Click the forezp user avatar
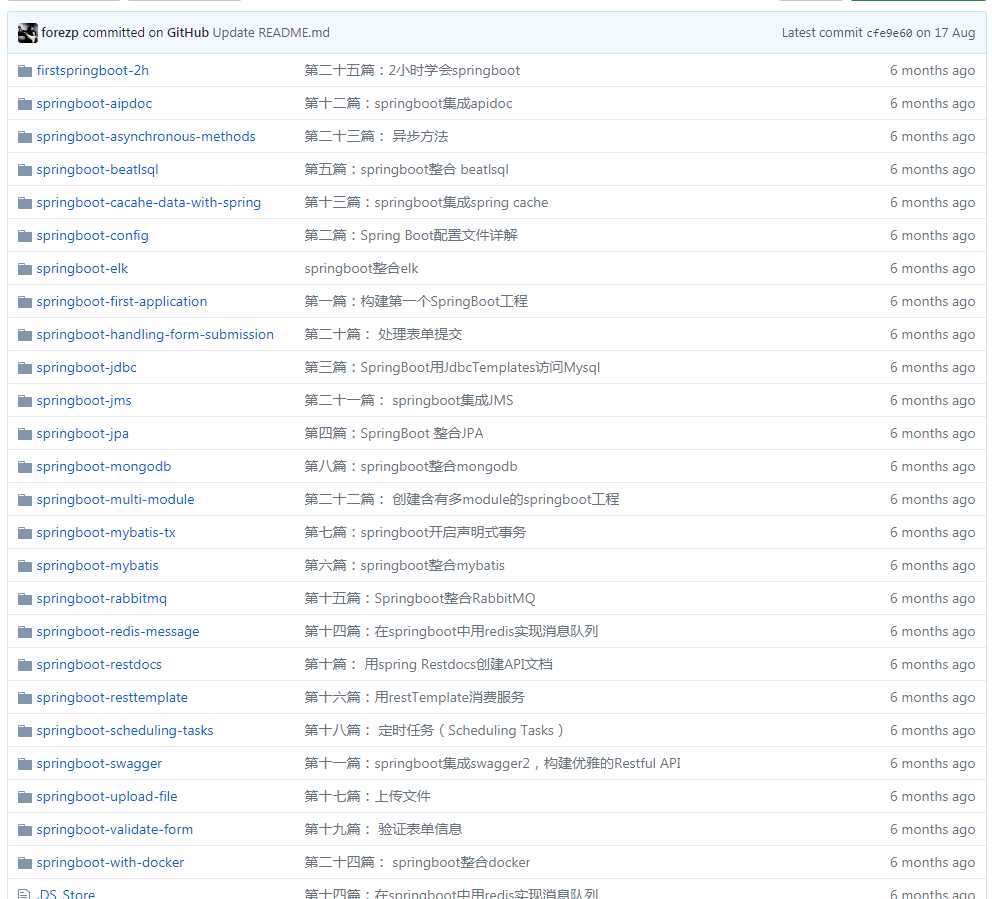This screenshot has width=992, height=899. tap(28, 33)
